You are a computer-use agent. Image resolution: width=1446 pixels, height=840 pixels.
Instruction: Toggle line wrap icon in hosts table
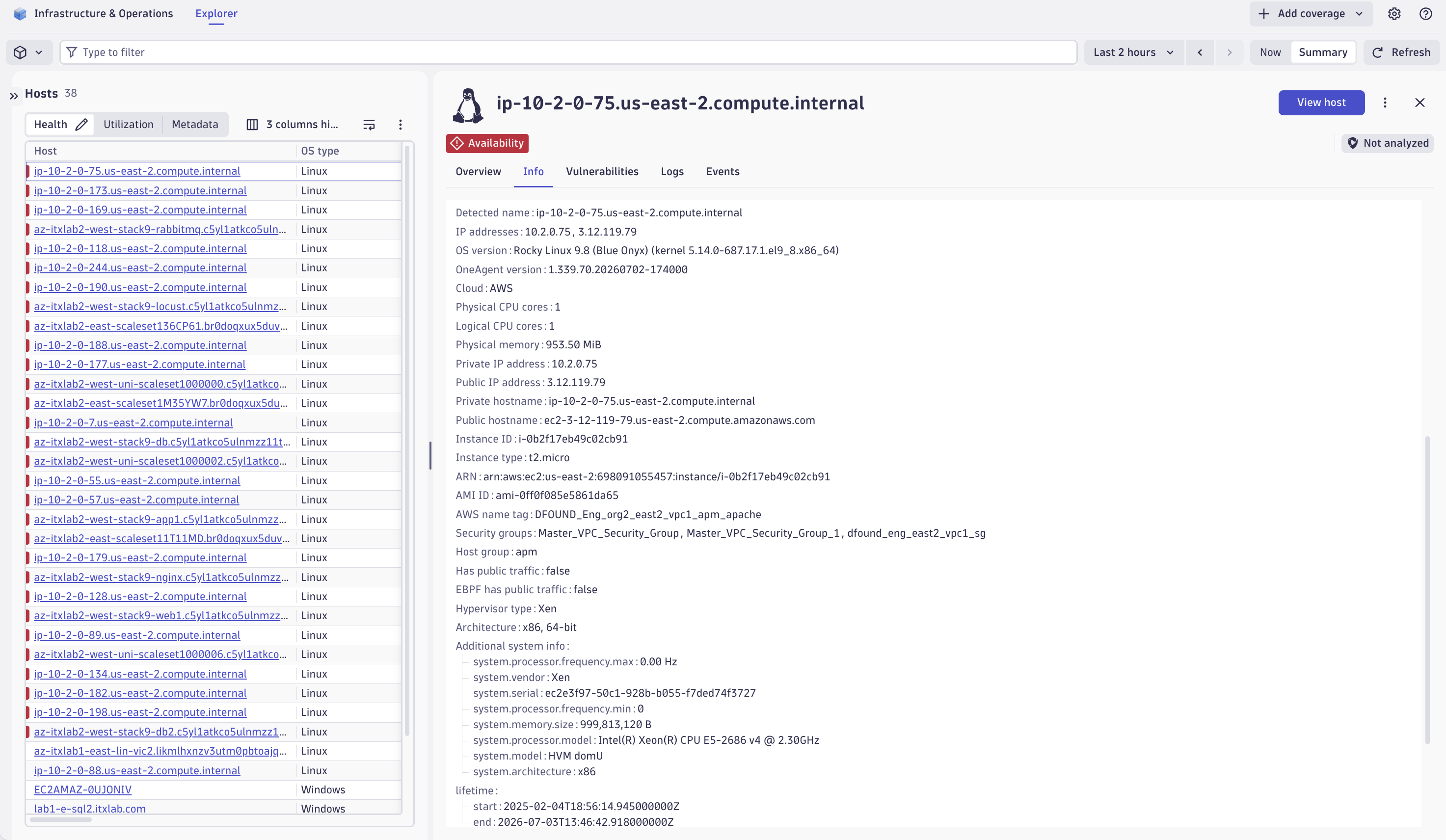(369, 125)
